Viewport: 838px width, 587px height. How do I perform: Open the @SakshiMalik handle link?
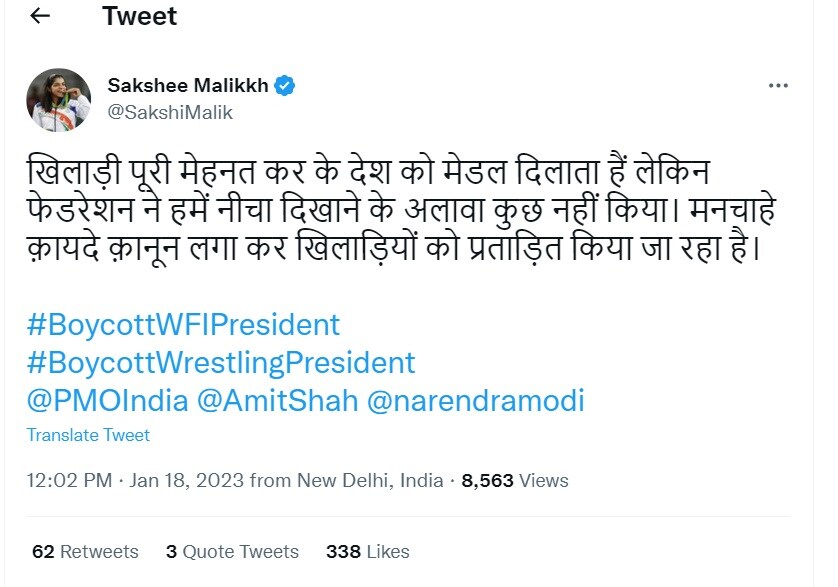coord(170,112)
